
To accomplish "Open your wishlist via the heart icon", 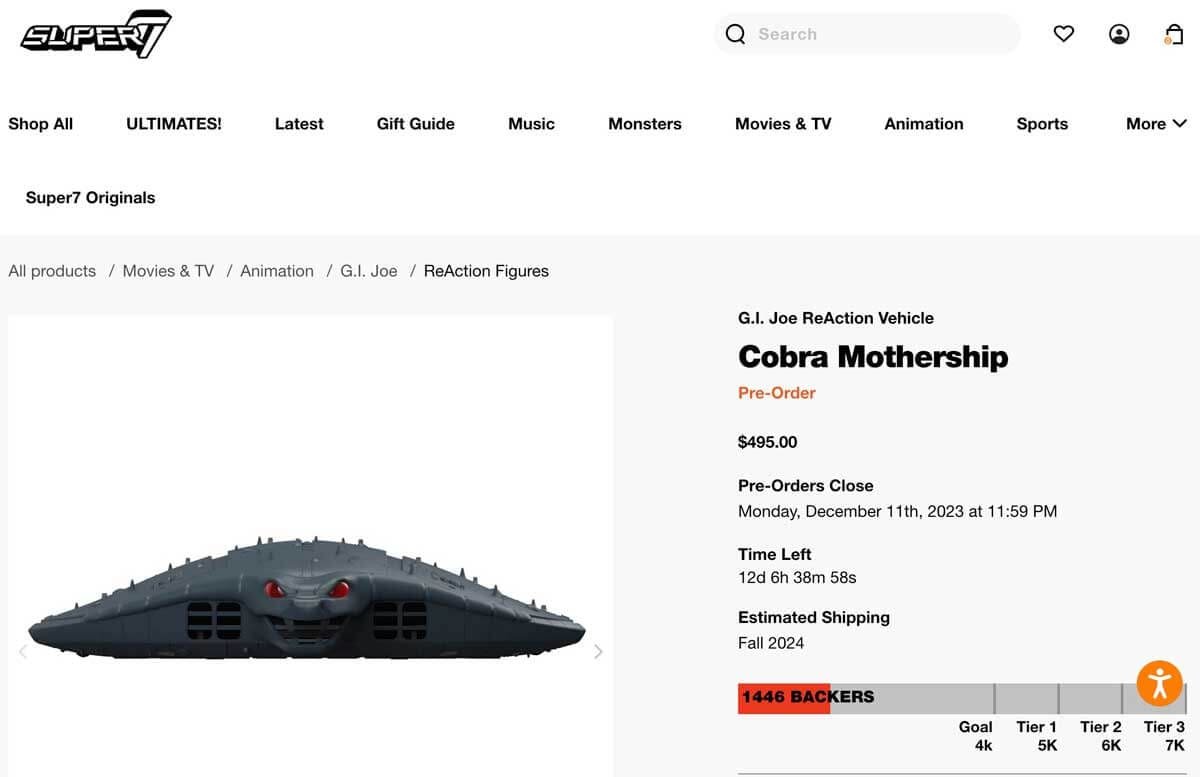I will [1063, 33].
